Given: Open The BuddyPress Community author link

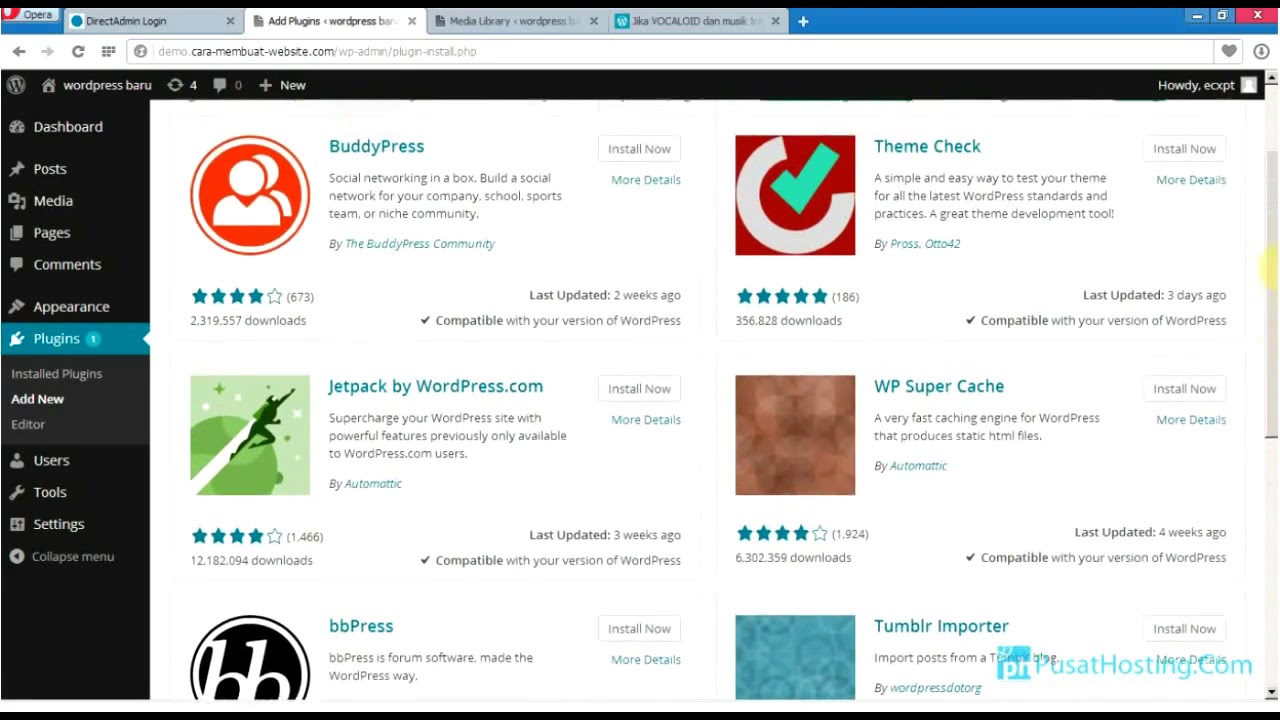Looking at the screenshot, I should click(x=420, y=244).
